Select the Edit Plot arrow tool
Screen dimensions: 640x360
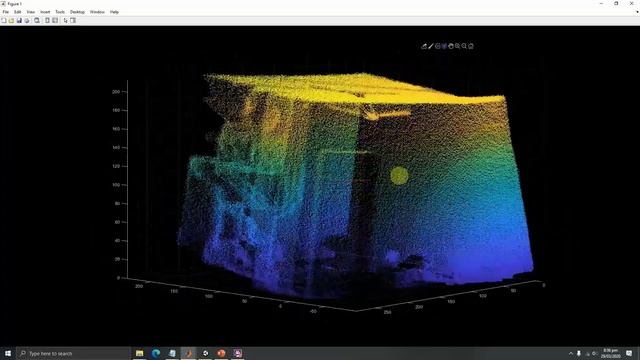pos(65,20)
